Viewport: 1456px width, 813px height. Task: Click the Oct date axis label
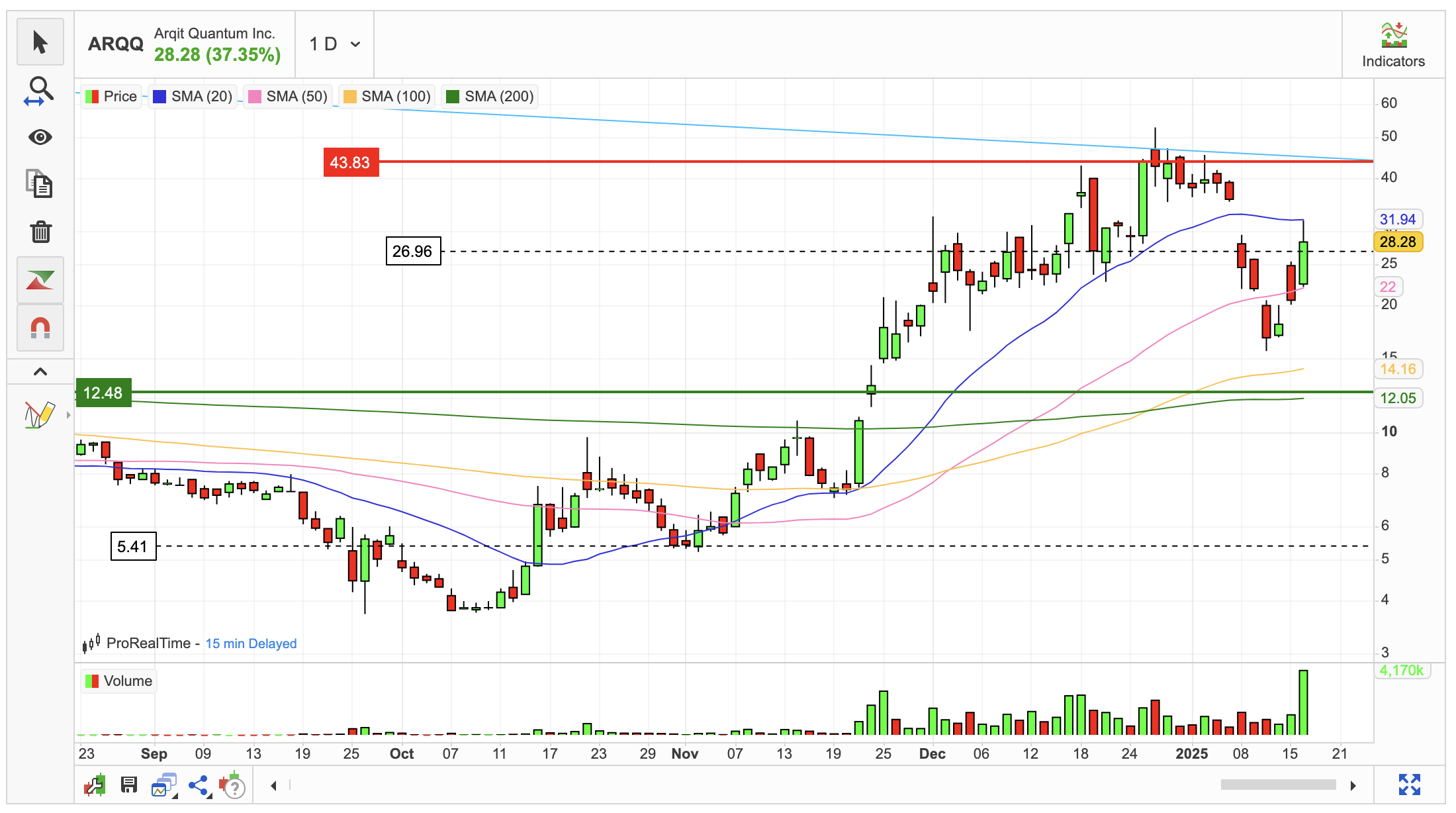coord(402,753)
